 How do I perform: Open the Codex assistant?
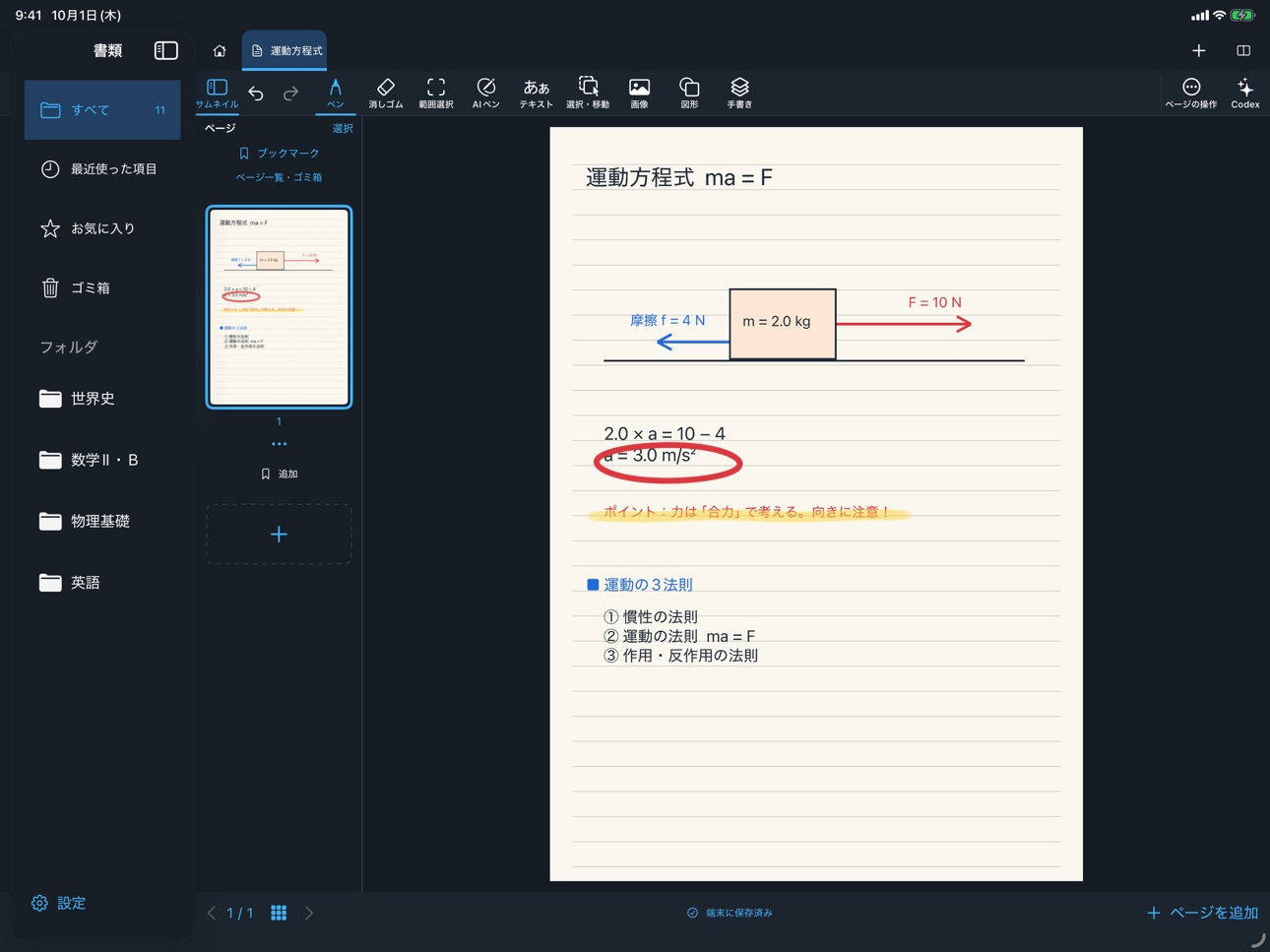[x=1245, y=93]
